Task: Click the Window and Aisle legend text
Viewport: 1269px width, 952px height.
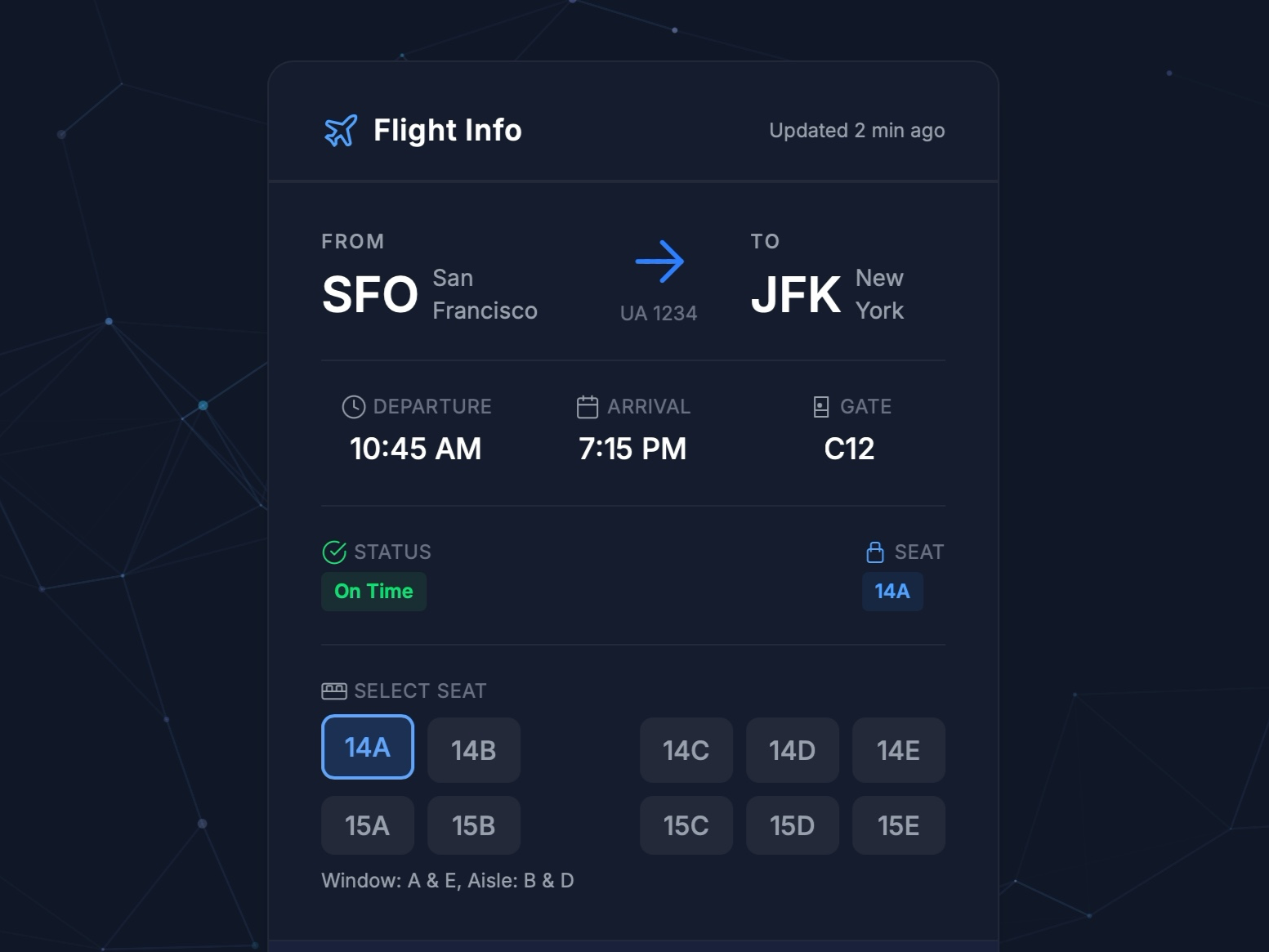Action: (x=449, y=880)
